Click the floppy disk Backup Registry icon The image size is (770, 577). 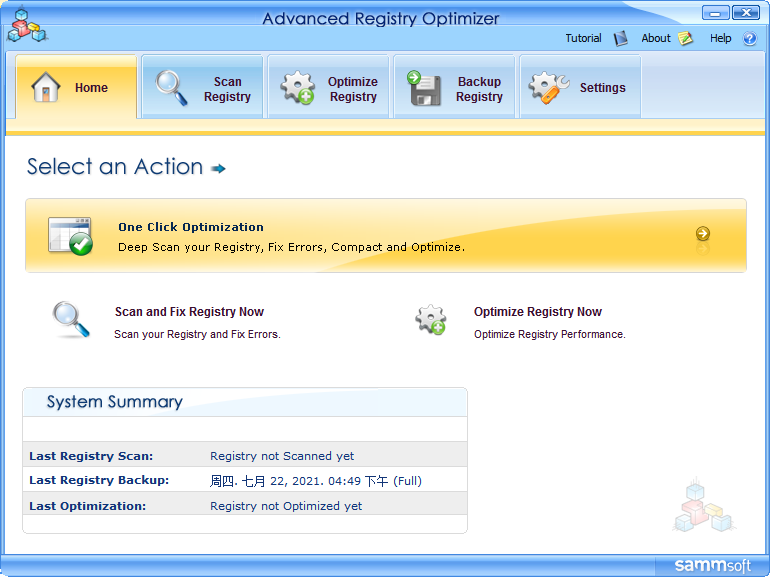coord(423,88)
